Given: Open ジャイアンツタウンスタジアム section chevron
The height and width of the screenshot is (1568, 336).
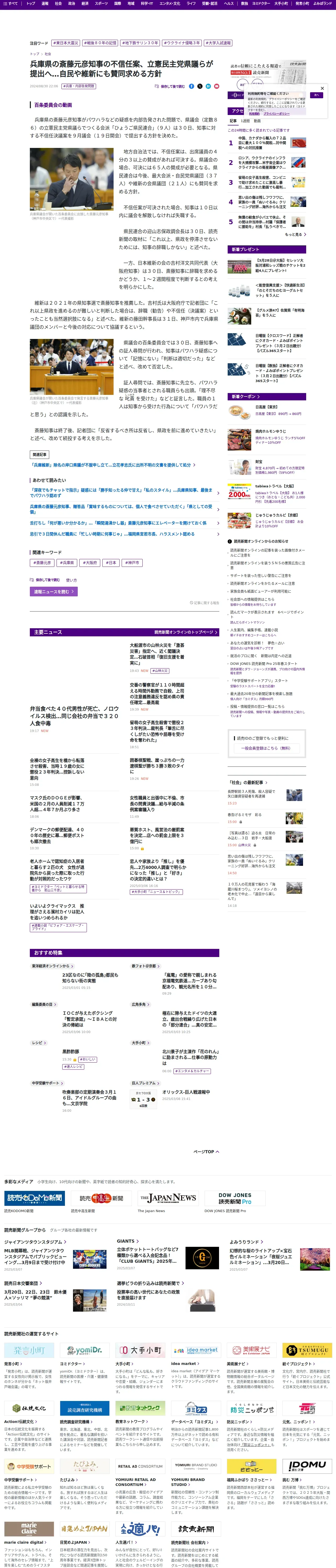Looking at the screenshot, I should [65, 1242].
